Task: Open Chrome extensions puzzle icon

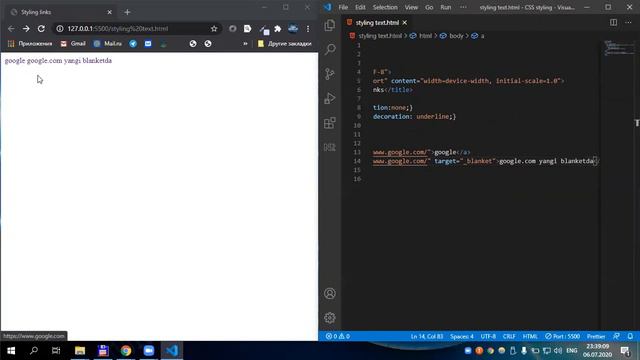Action: [x=278, y=29]
